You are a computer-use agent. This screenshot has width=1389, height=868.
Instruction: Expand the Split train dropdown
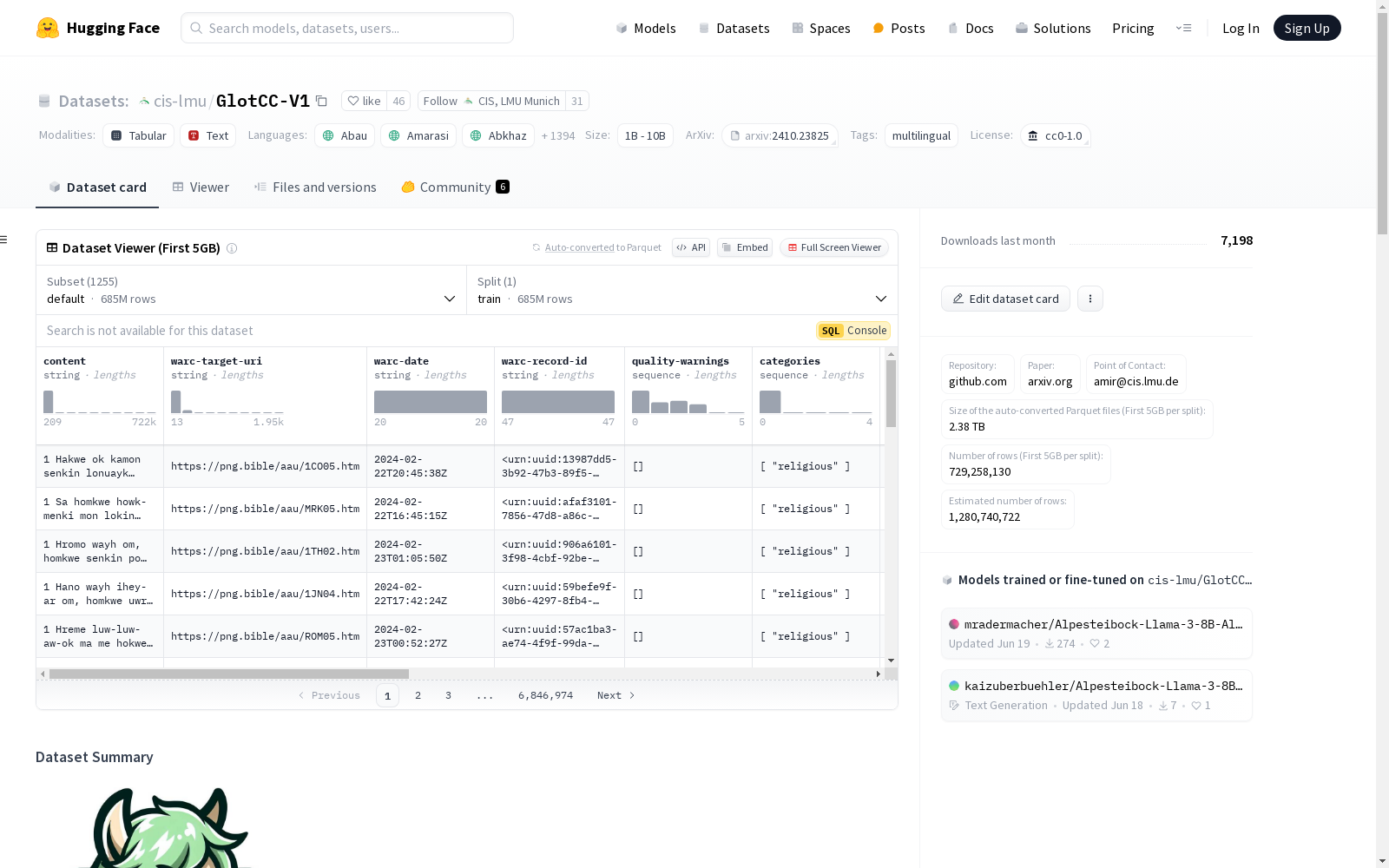coord(682,290)
